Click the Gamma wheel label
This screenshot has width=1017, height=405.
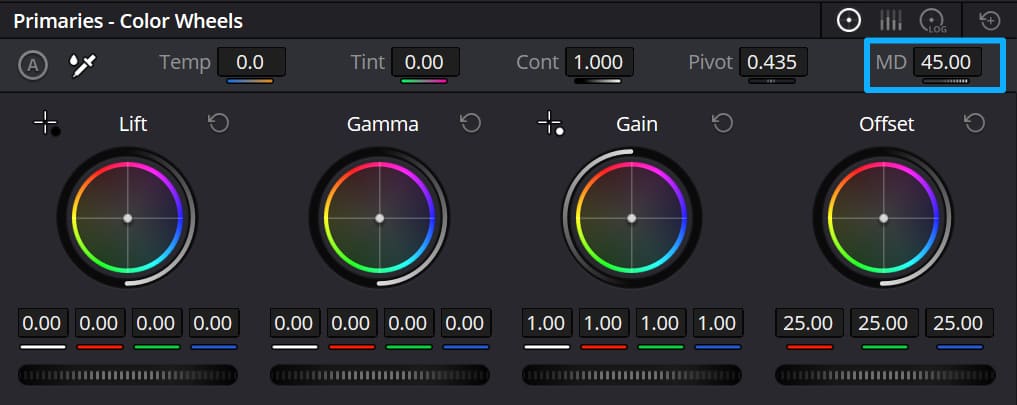coord(382,123)
